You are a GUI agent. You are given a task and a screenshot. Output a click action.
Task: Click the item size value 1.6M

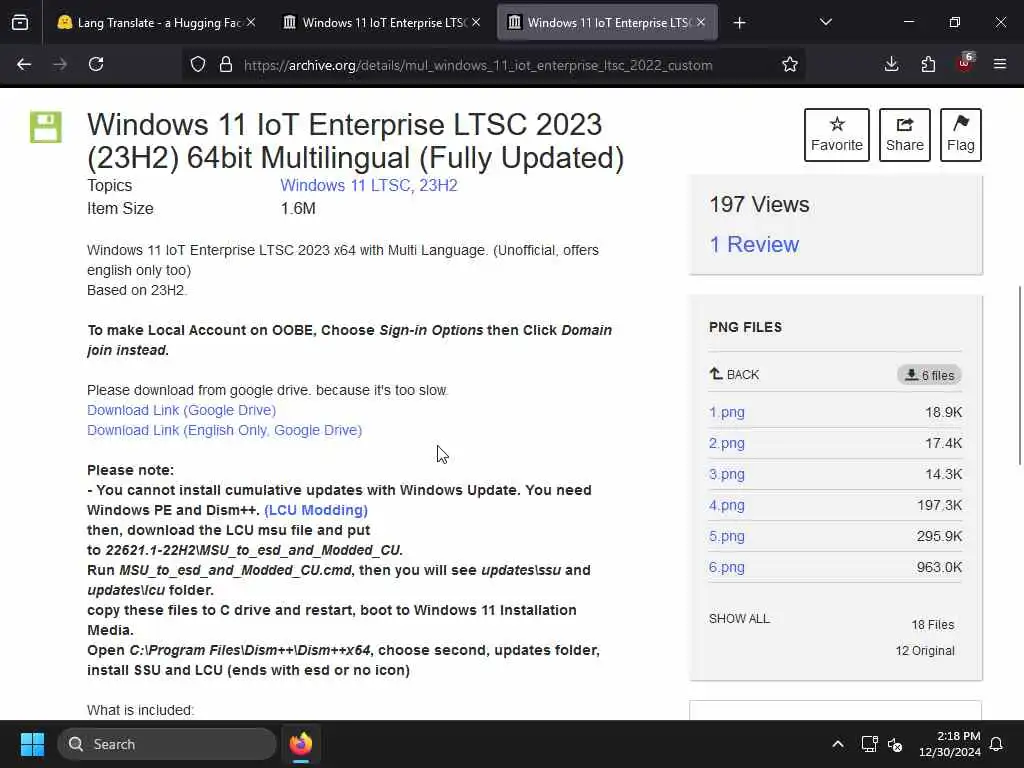tap(298, 208)
